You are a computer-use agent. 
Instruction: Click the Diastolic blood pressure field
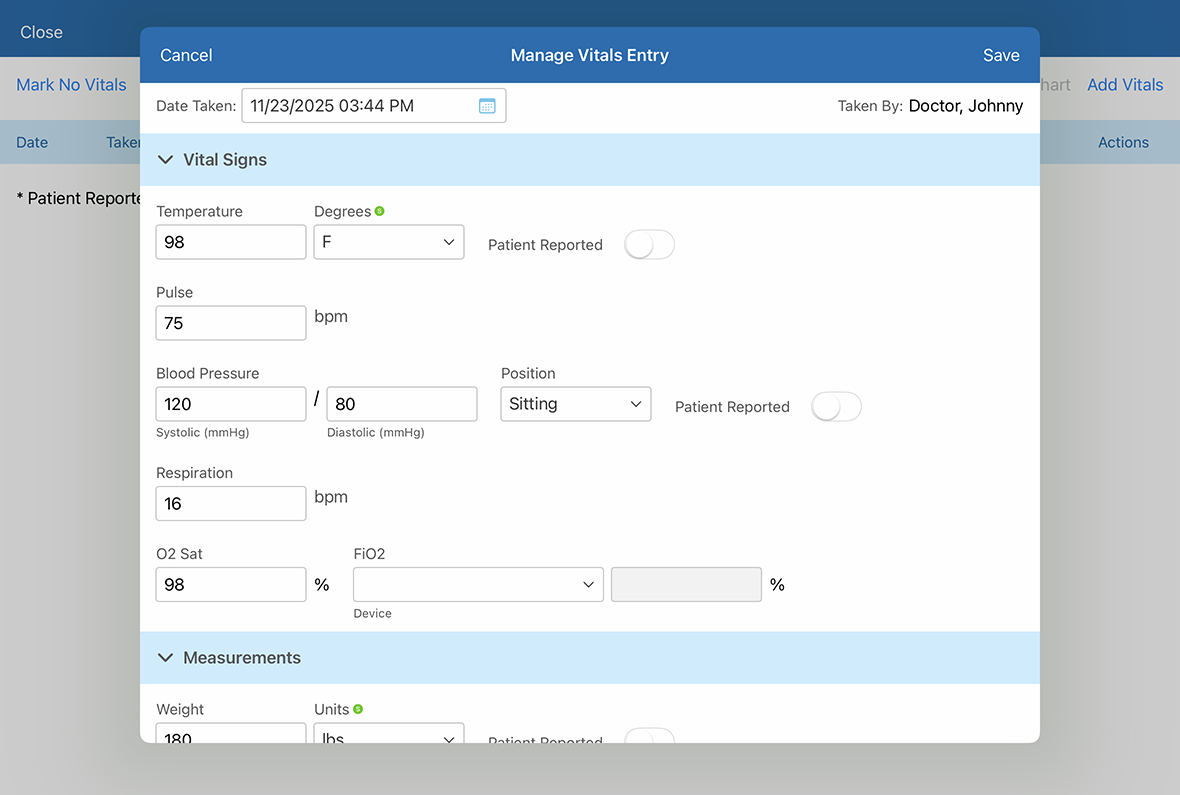[401, 404]
